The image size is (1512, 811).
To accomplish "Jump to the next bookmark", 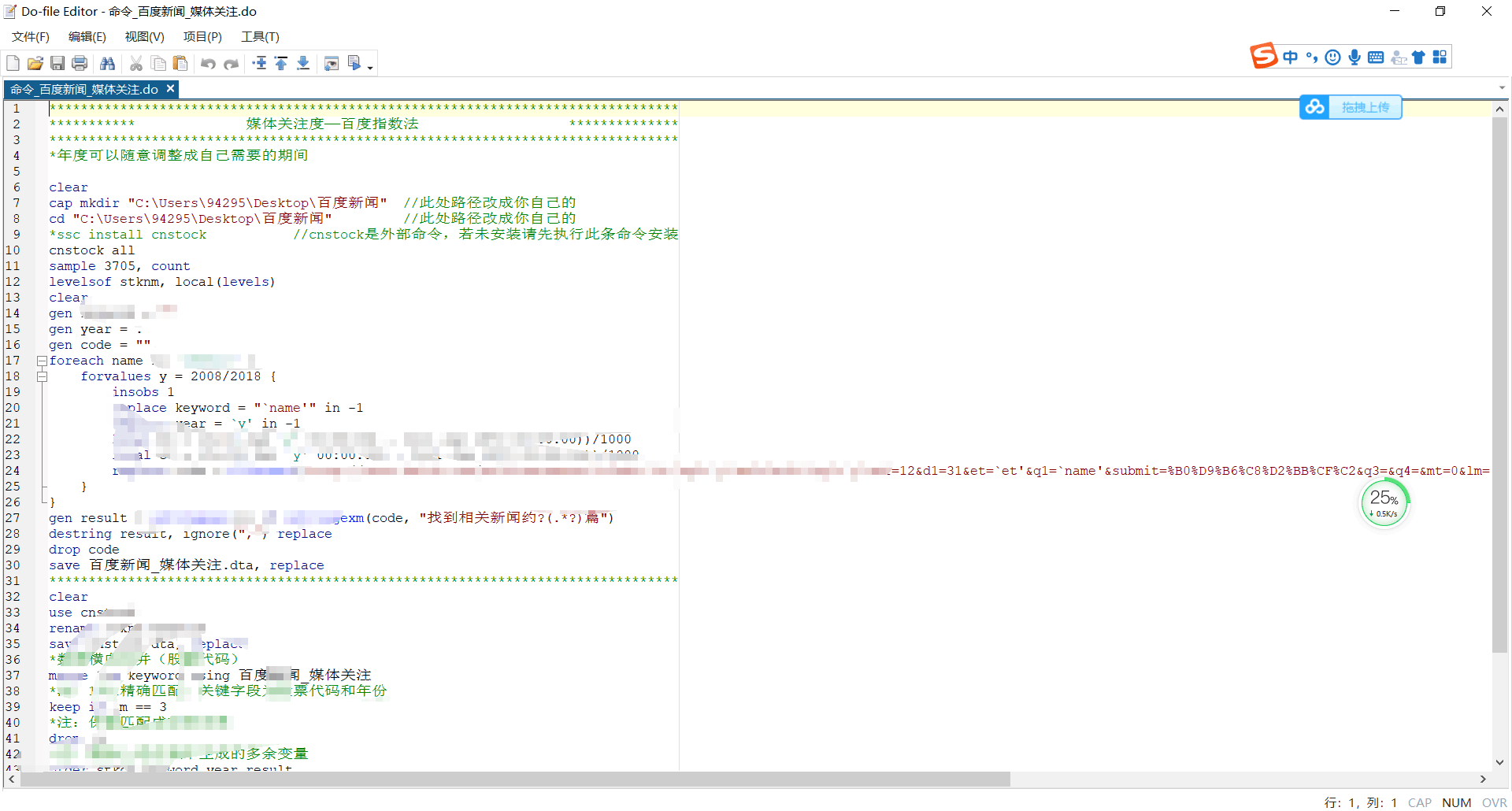I will click(303, 63).
